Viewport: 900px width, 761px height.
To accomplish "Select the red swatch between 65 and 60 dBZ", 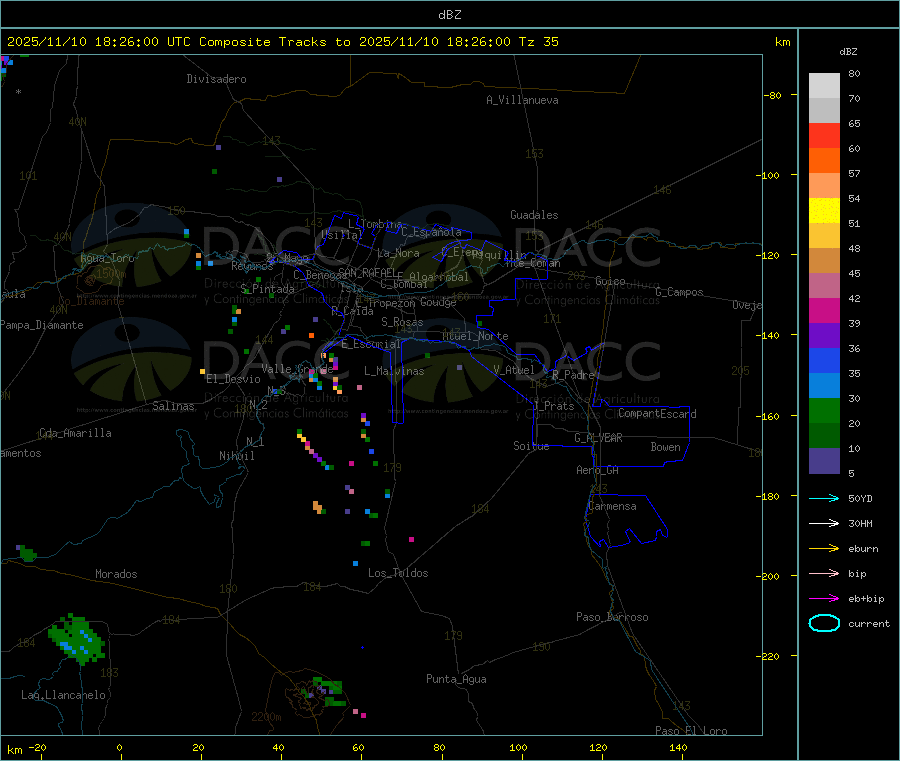I will (x=824, y=135).
